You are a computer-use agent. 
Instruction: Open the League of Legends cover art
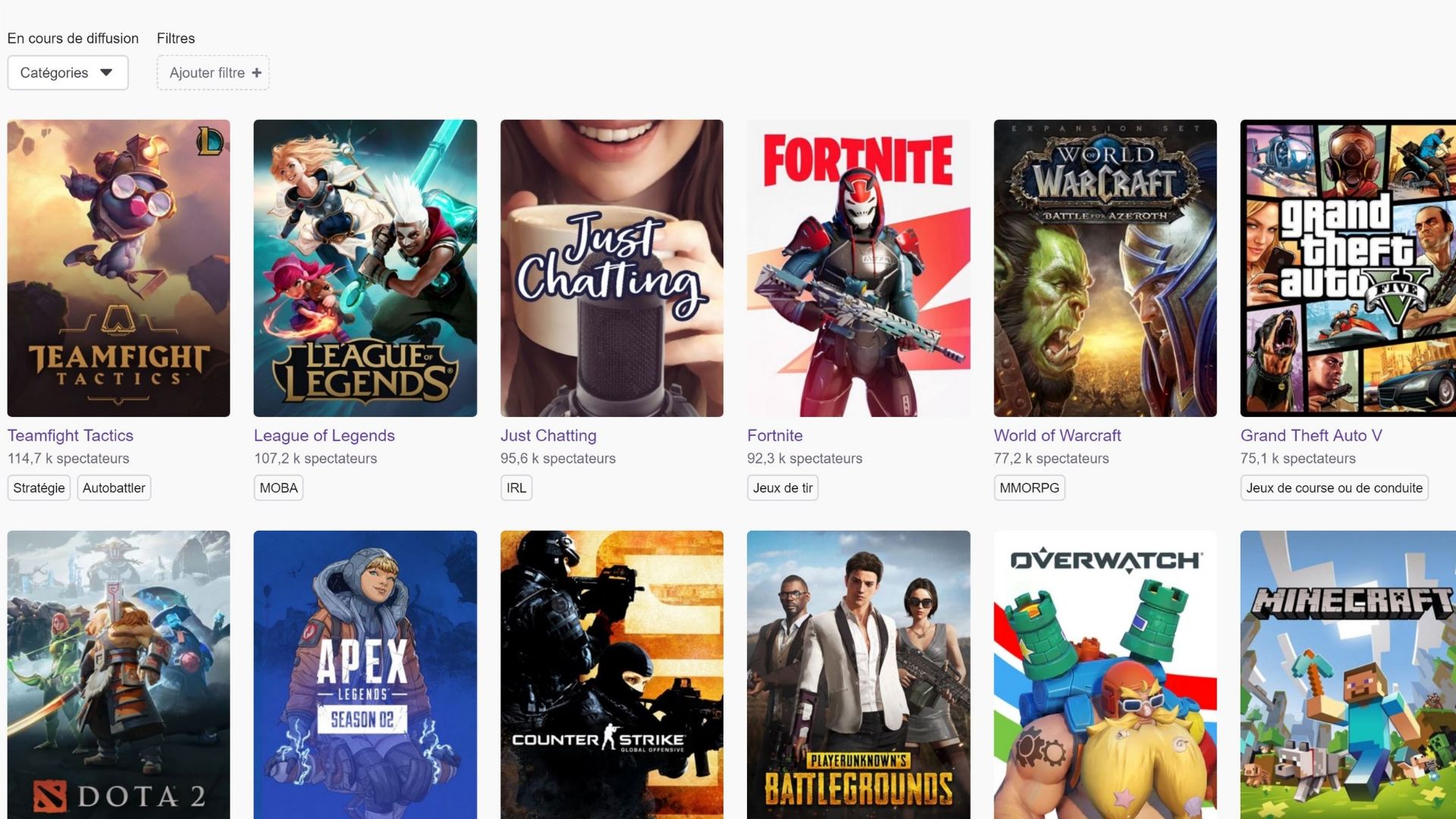pyautogui.click(x=365, y=268)
